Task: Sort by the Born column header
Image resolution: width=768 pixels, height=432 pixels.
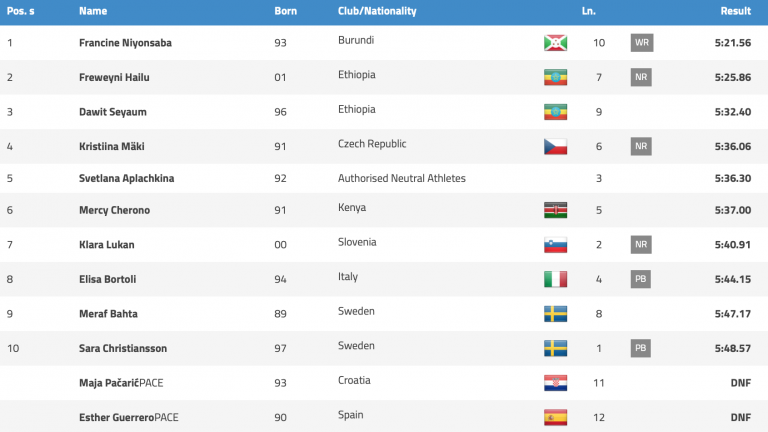Action: point(285,11)
